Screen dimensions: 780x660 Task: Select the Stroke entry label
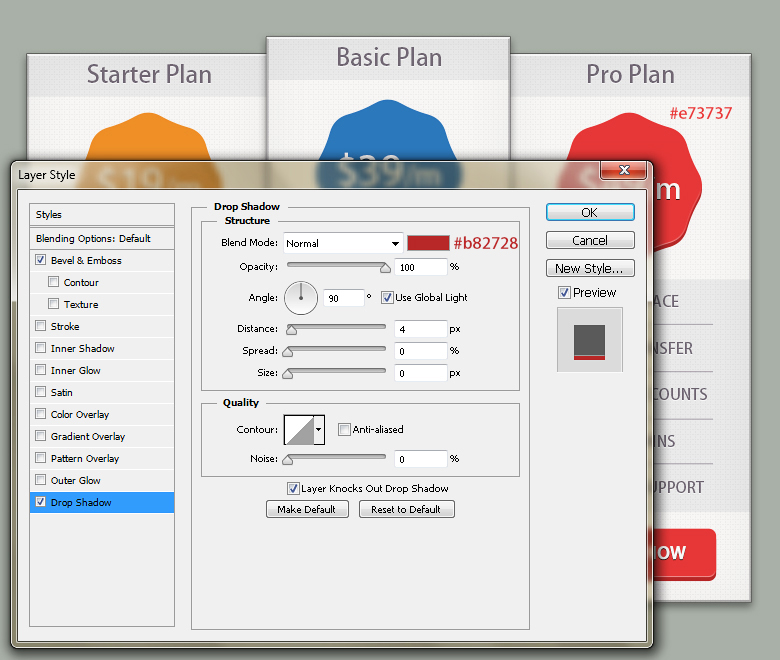(65, 326)
